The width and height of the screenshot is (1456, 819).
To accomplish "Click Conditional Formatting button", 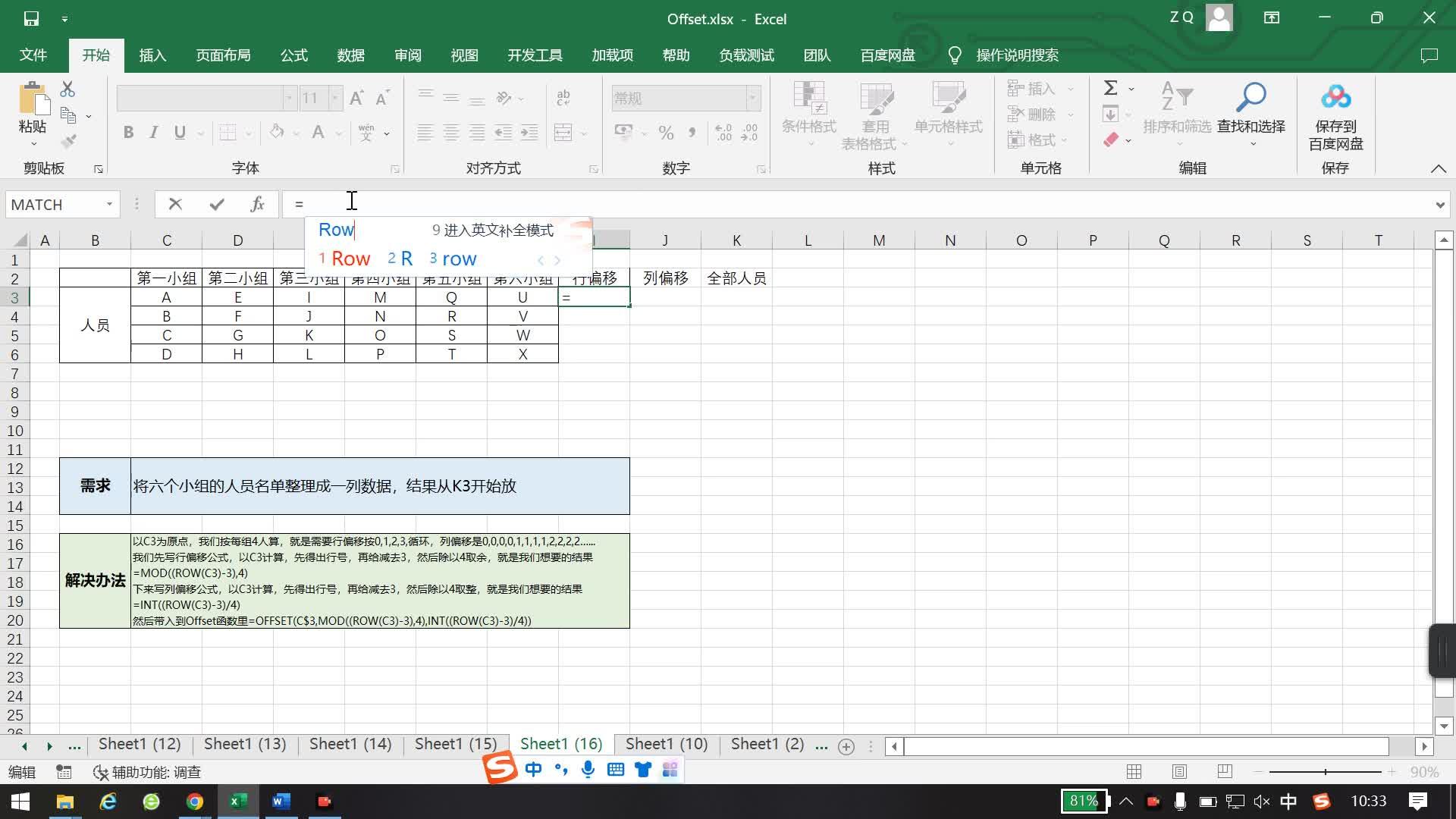I will [x=809, y=114].
